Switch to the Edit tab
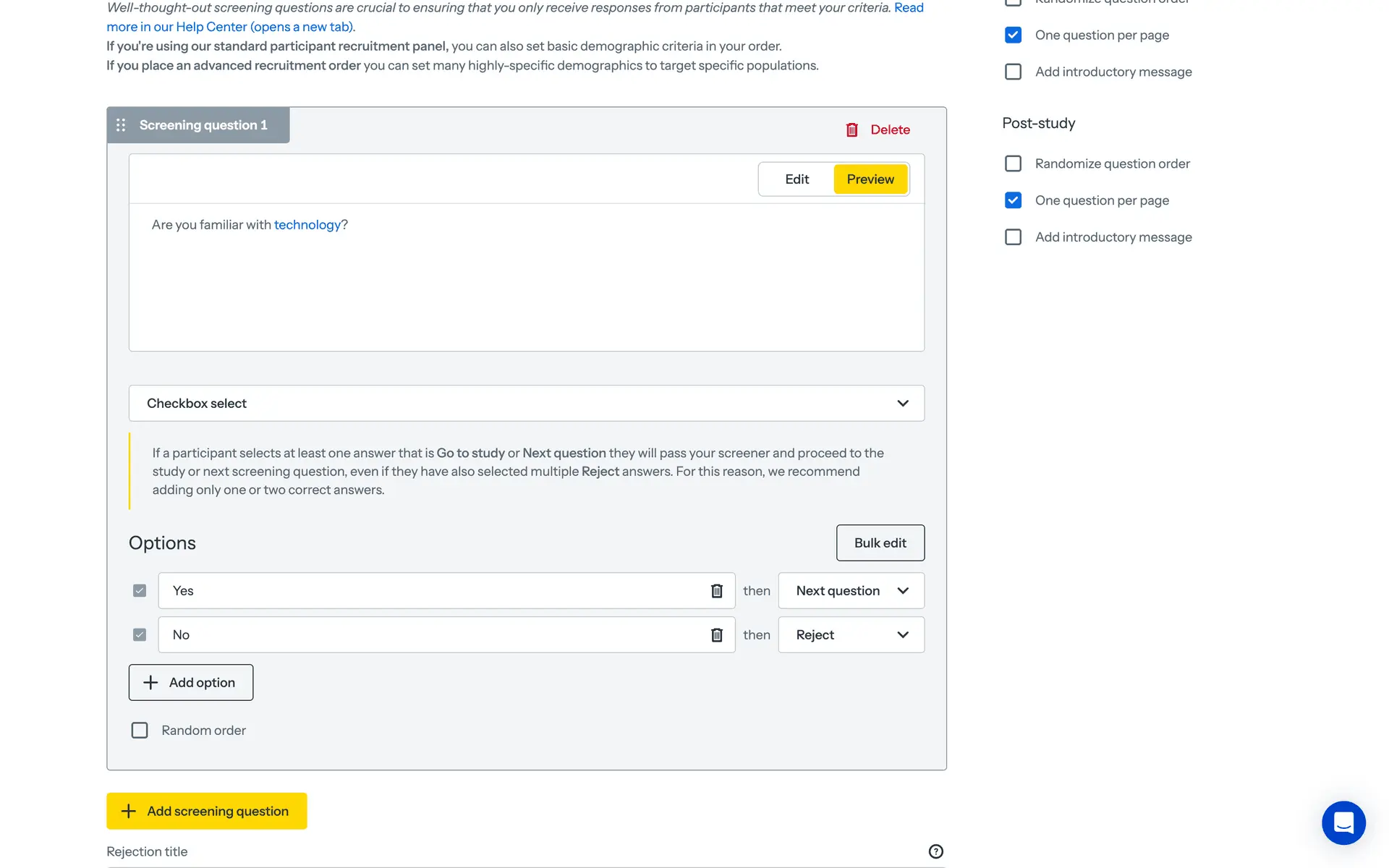This screenshot has width=1389, height=868. (x=797, y=179)
